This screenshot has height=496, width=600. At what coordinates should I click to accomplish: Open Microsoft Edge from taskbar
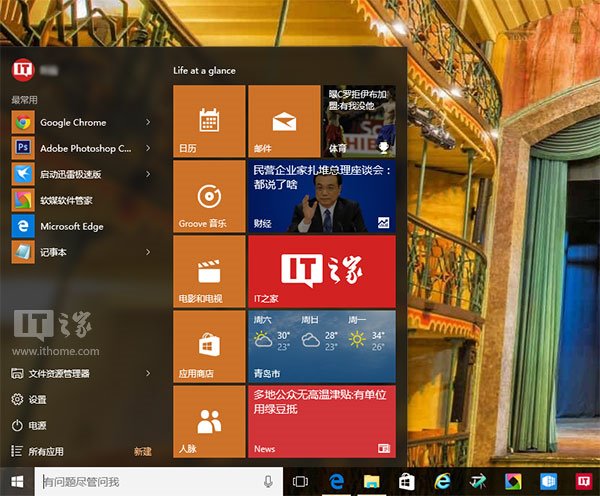click(x=337, y=481)
